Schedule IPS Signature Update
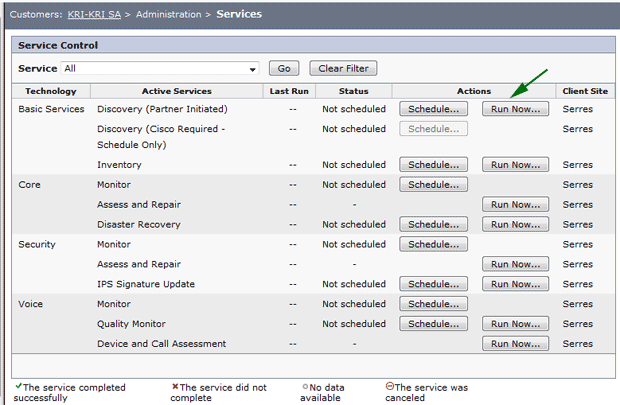 coord(433,284)
